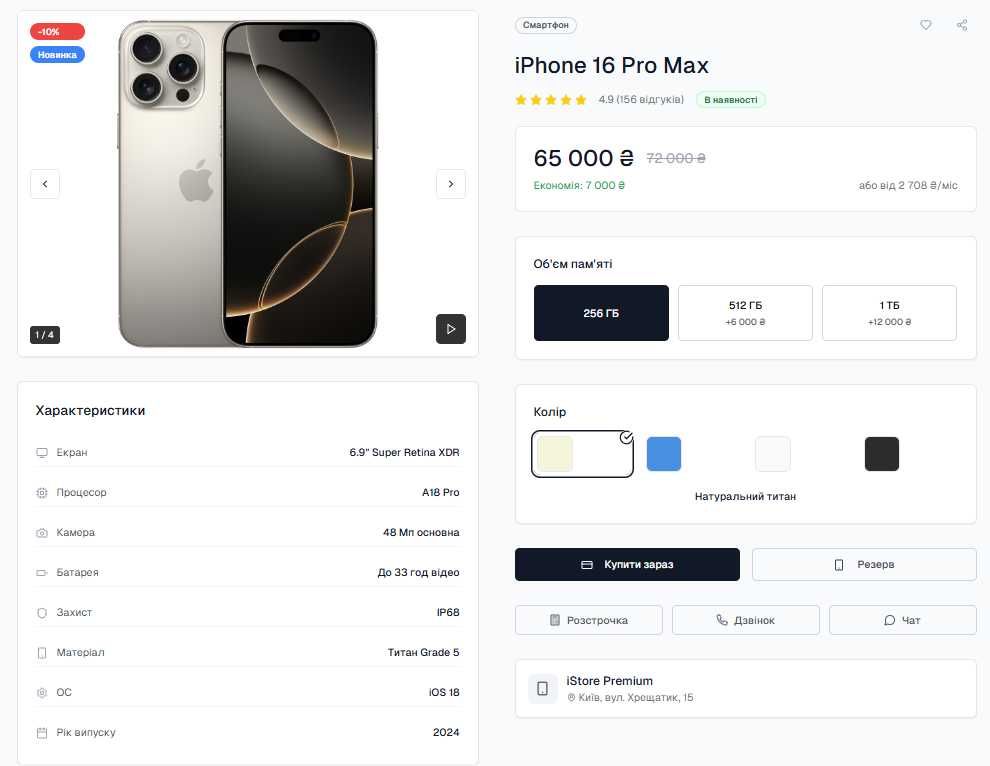Image resolution: width=990 pixels, height=766 pixels.
Task: Play the product video
Action: 451,329
